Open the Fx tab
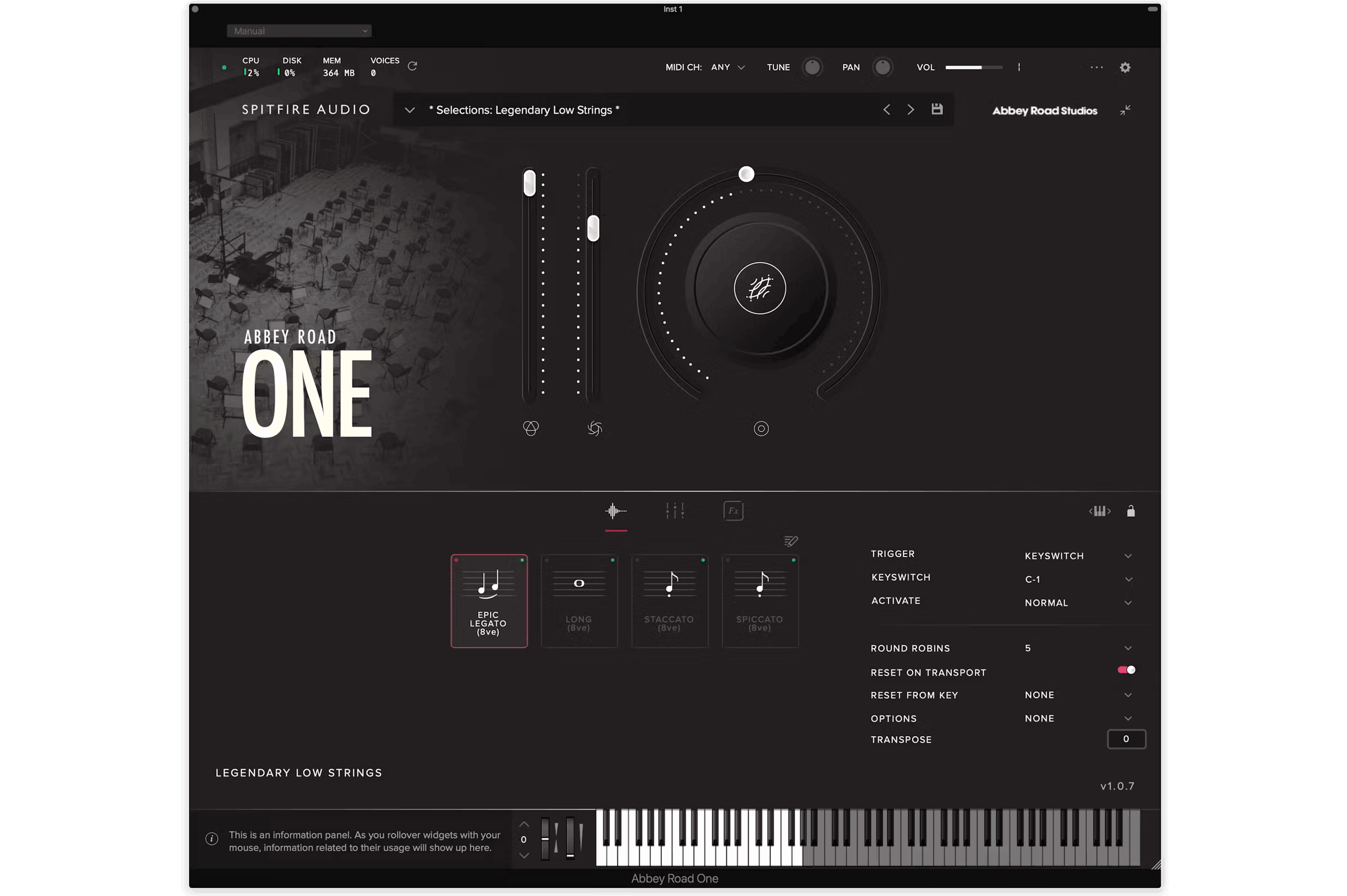1347x896 pixels. [732, 511]
